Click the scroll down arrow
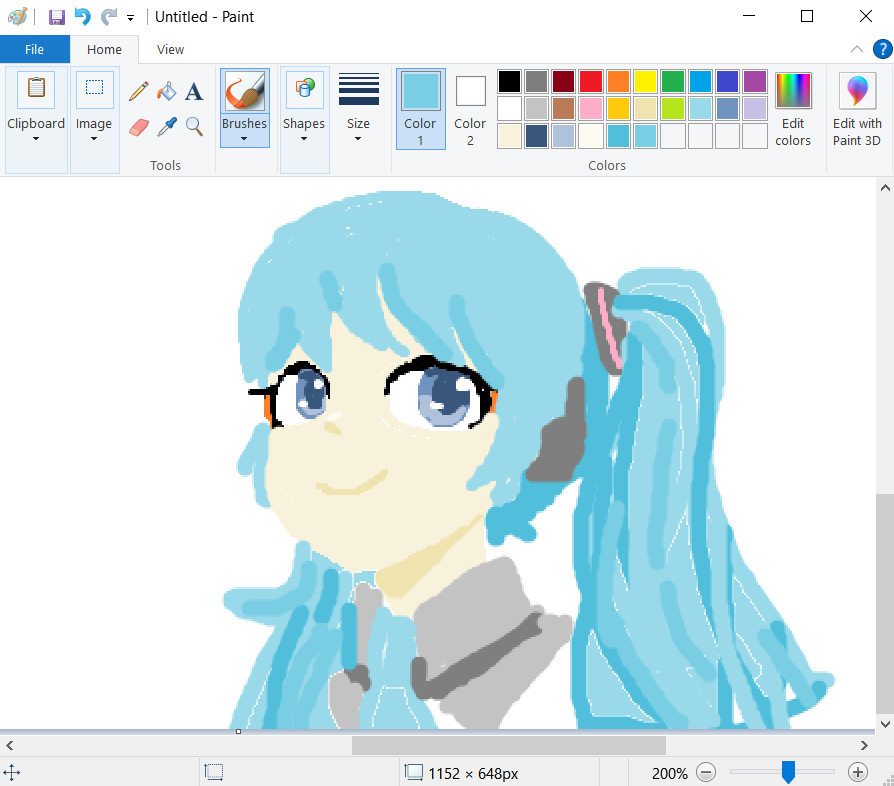 coord(885,724)
